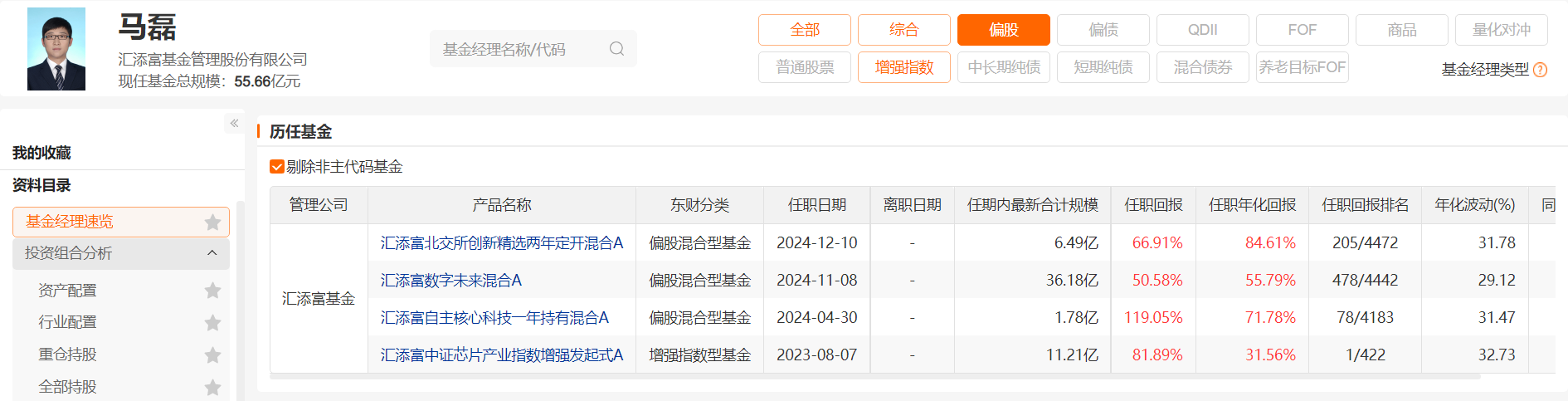Click the star next to 资产配置
This screenshot has width=1568, height=401.
click(x=212, y=291)
